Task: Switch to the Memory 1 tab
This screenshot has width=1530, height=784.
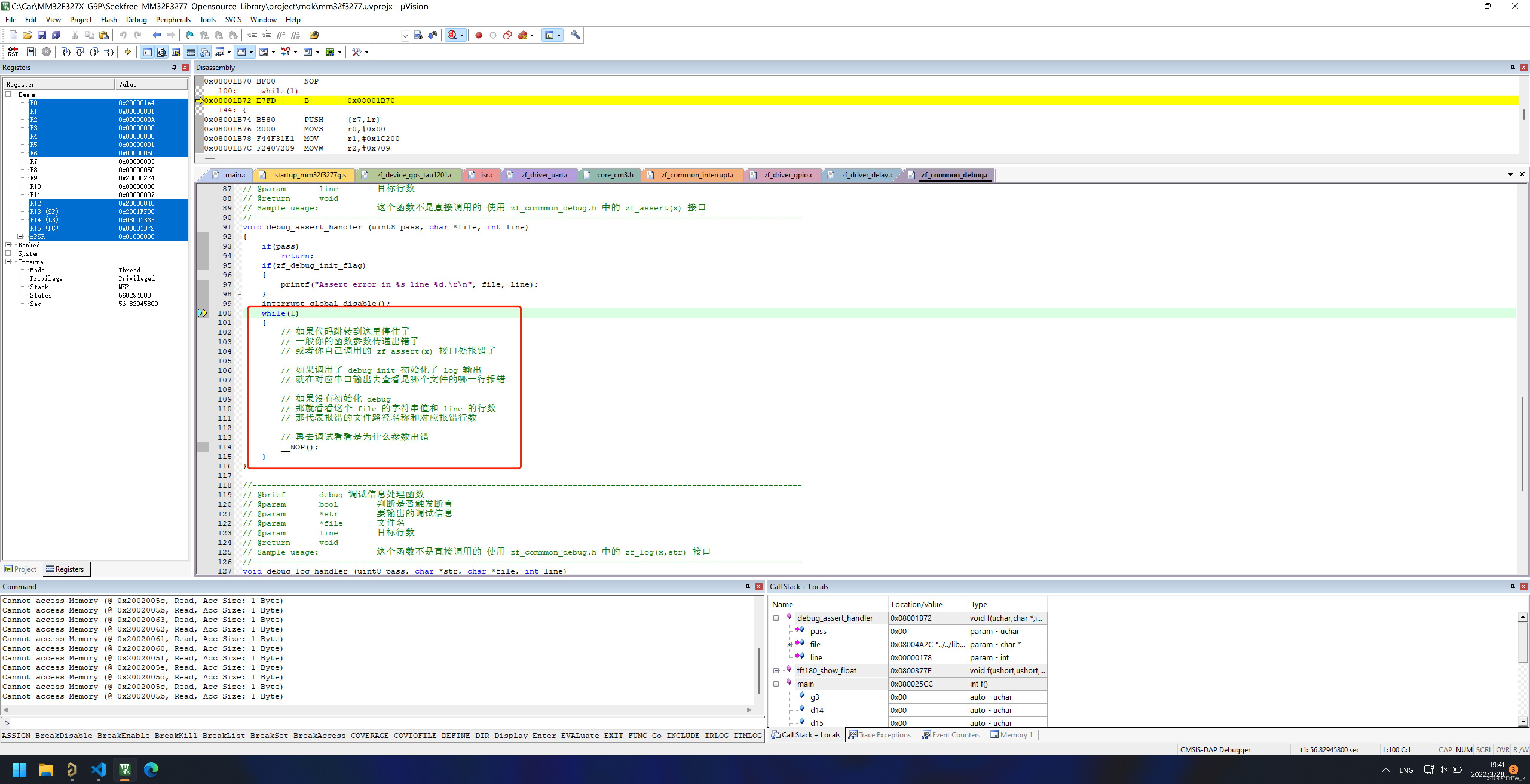Action: (x=1012, y=735)
